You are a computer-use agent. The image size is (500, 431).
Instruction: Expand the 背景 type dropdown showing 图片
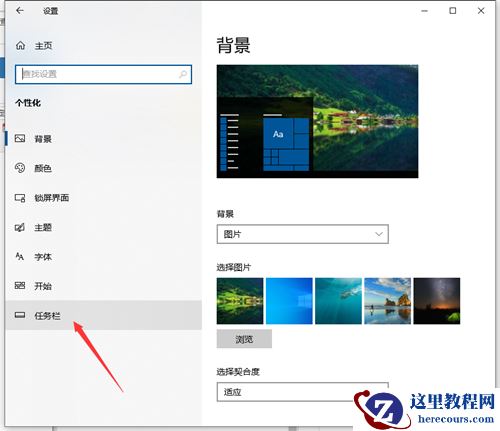coord(302,234)
